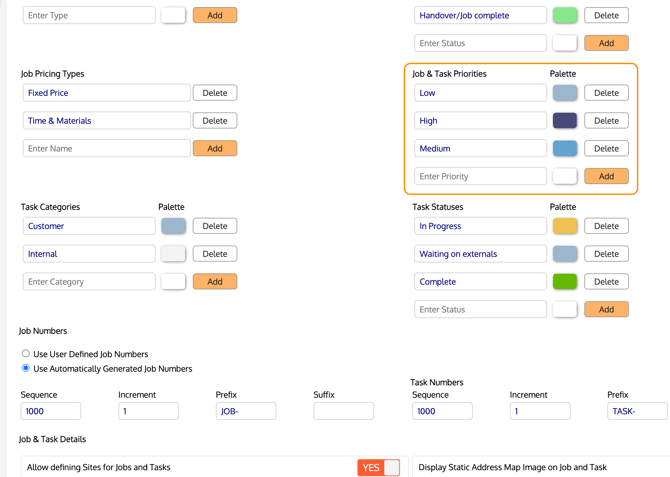670x477 pixels.
Task: Click Handover/Job complete green swatch
Action: [x=565, y=16]
